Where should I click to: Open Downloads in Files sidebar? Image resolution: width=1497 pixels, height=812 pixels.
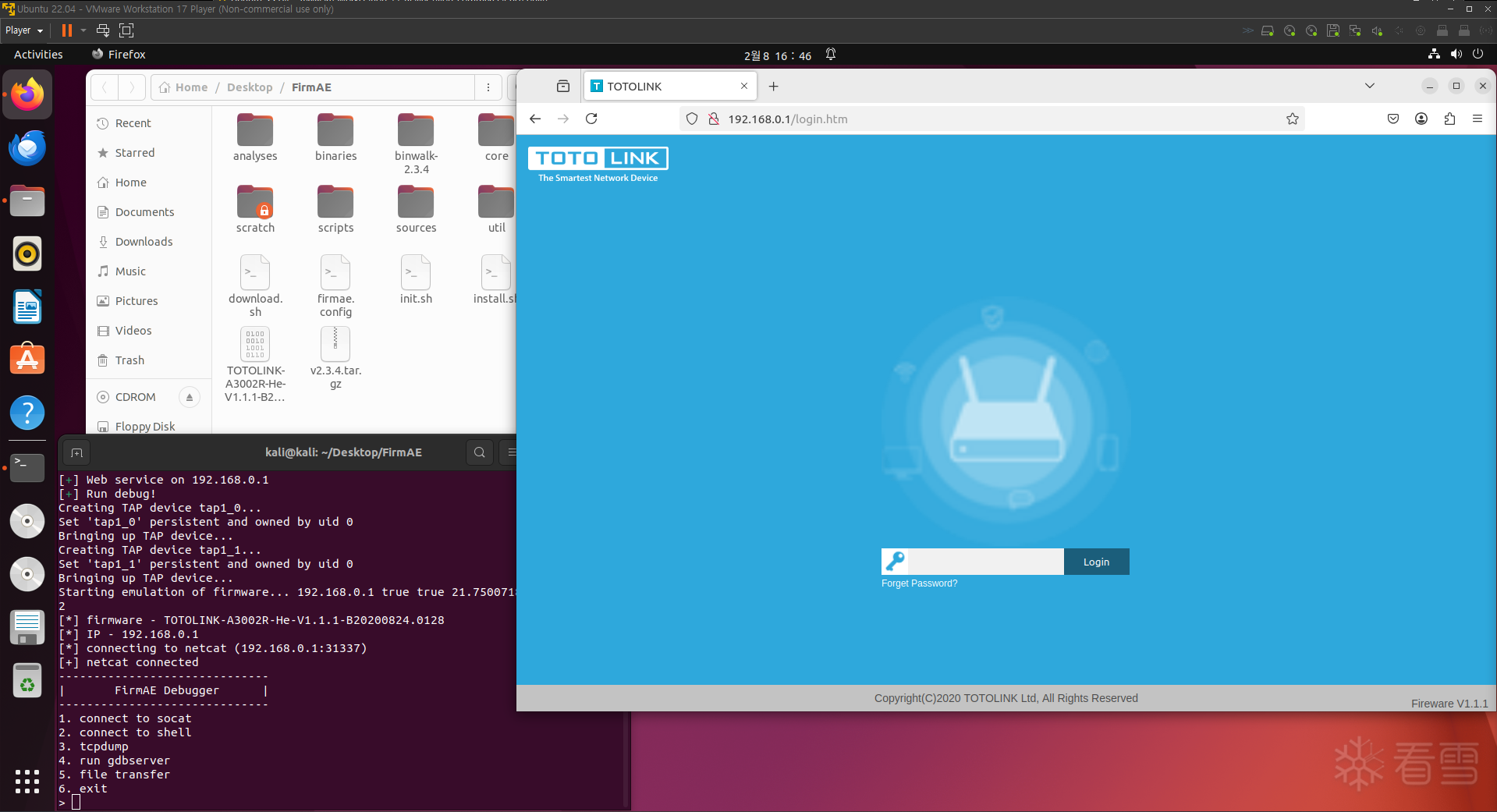click(x=149, y=242)
